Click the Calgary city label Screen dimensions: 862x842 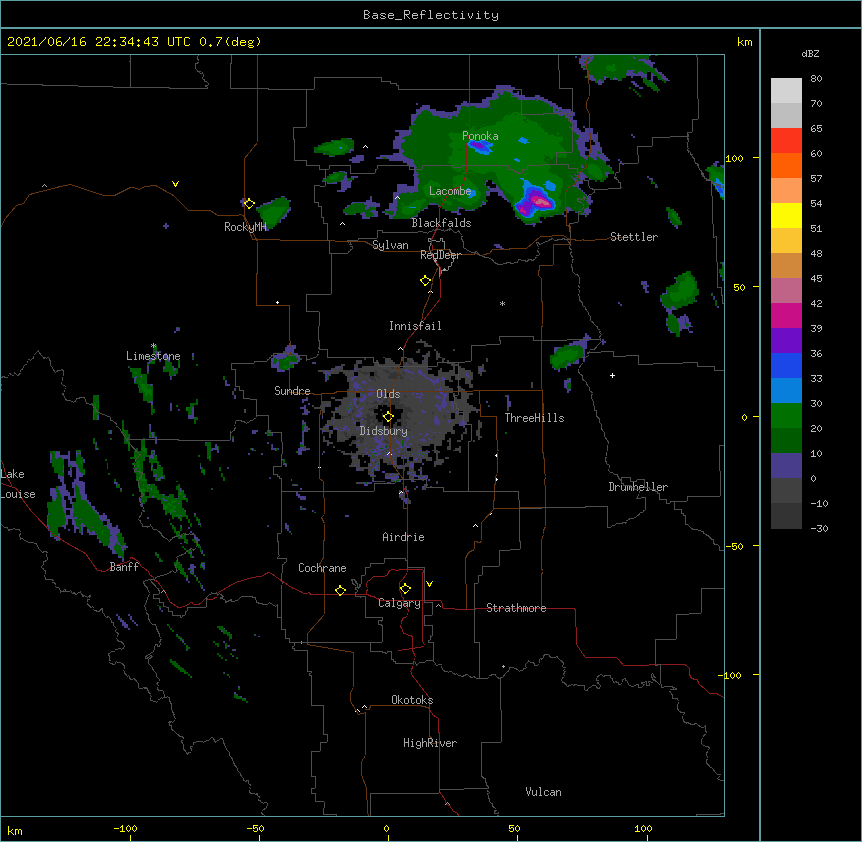pyautogui.click(x=399, y=603)
